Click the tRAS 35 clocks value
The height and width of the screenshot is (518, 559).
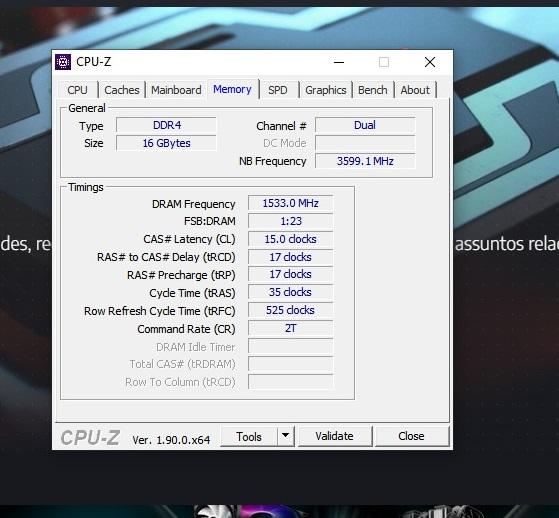click(x=291, y=292)
